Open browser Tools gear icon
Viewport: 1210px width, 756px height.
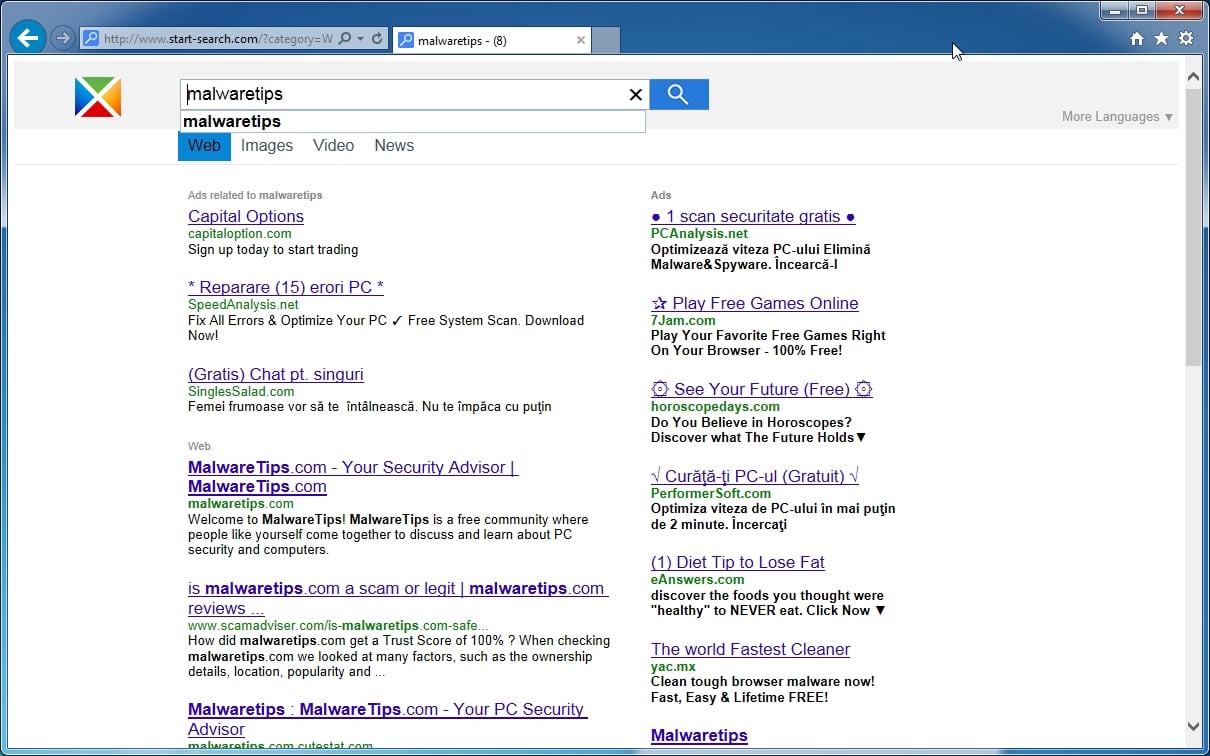(1186, 39)
